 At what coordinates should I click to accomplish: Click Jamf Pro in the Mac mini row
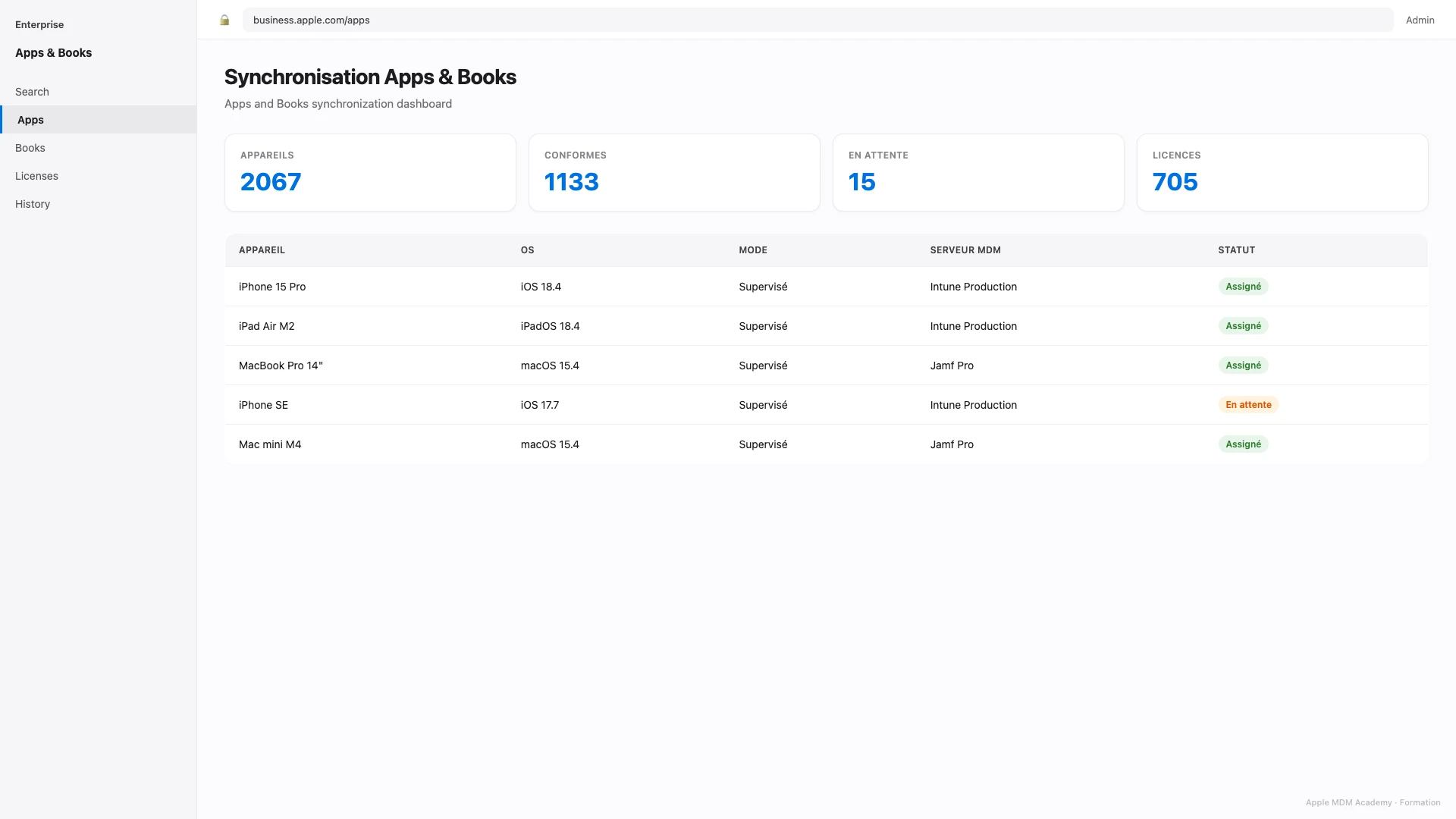point(952,444)
